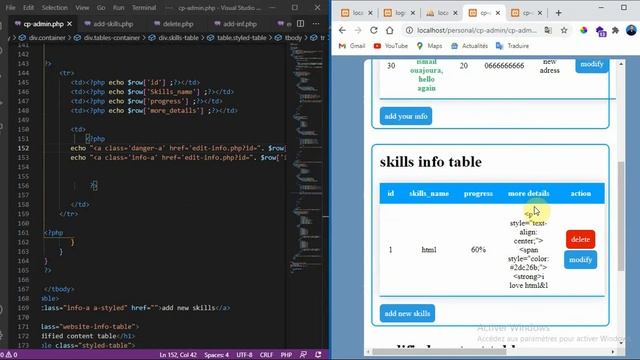Click the inner page horizontal scrollbar
This screenshot has height=360, width=640.
click(439, 352)
